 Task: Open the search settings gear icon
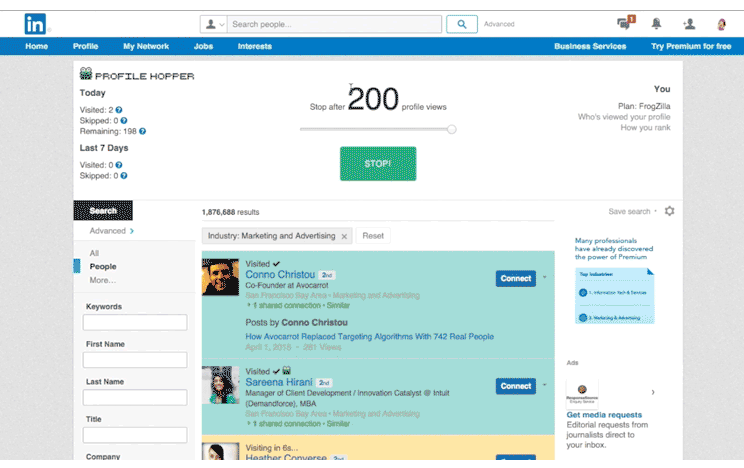[x=670, y=211]
